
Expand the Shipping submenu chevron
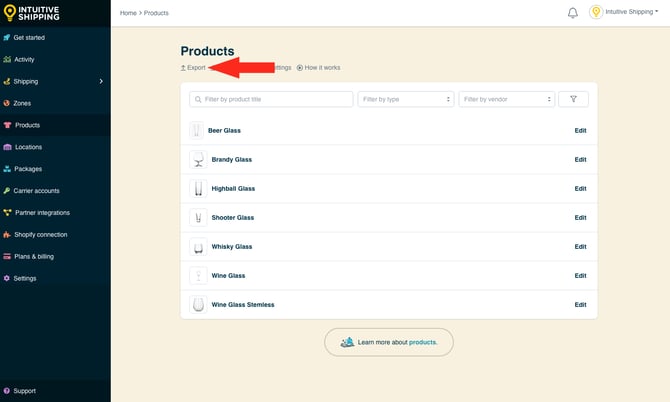[101, 81]
